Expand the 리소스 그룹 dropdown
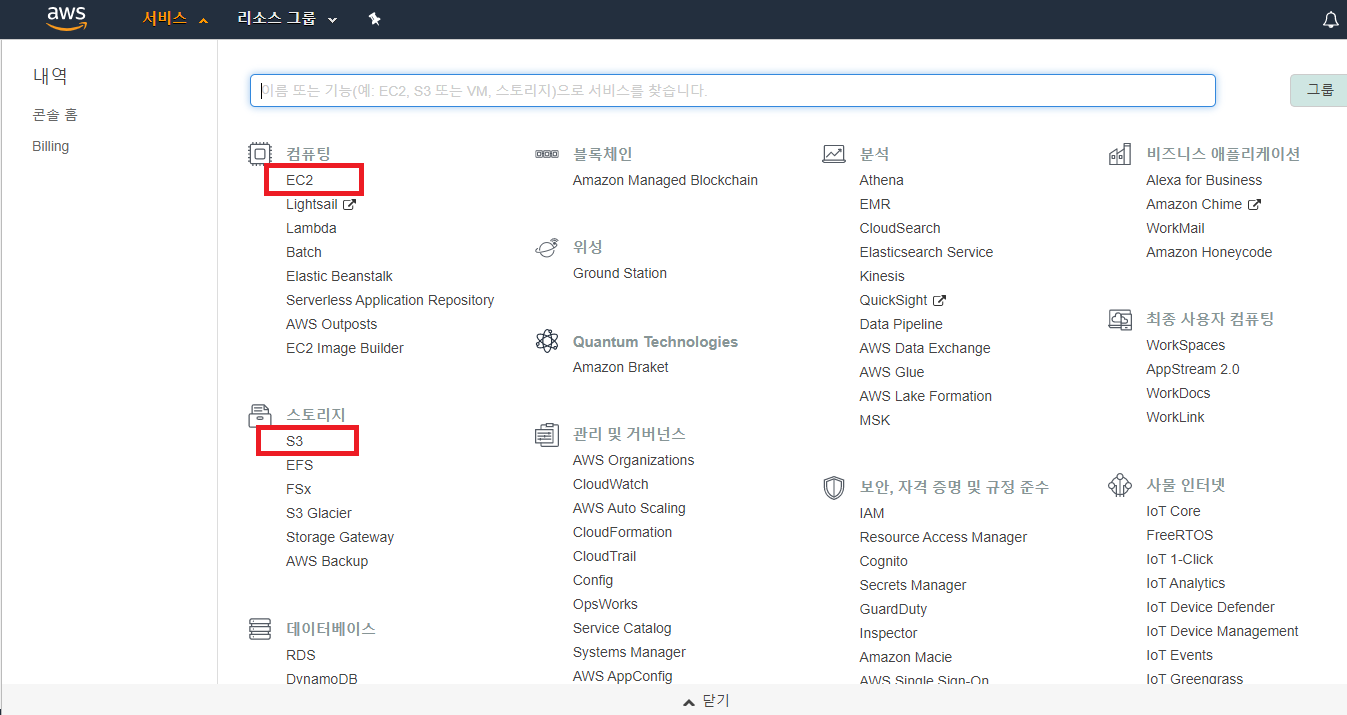Screen dimensions: 1347x715 coord(287,19)
